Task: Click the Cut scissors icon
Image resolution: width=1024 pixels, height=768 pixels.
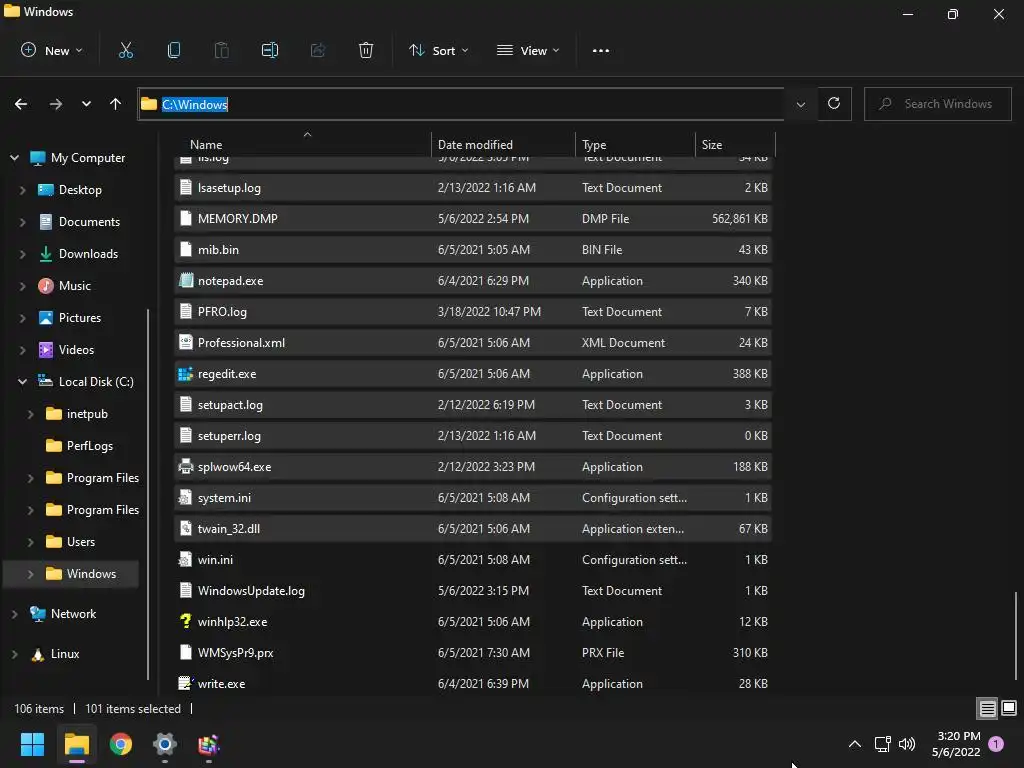Action: click(x=125, y=50)
